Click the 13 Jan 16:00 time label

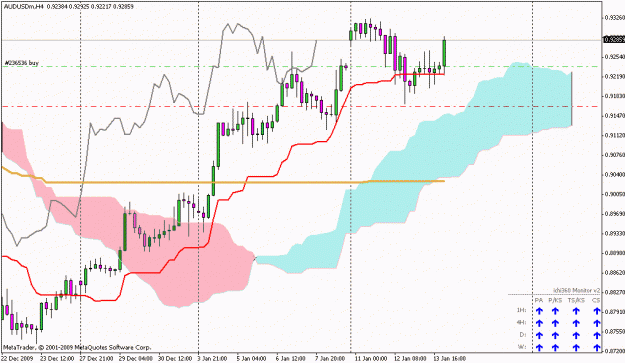(449, 359)
